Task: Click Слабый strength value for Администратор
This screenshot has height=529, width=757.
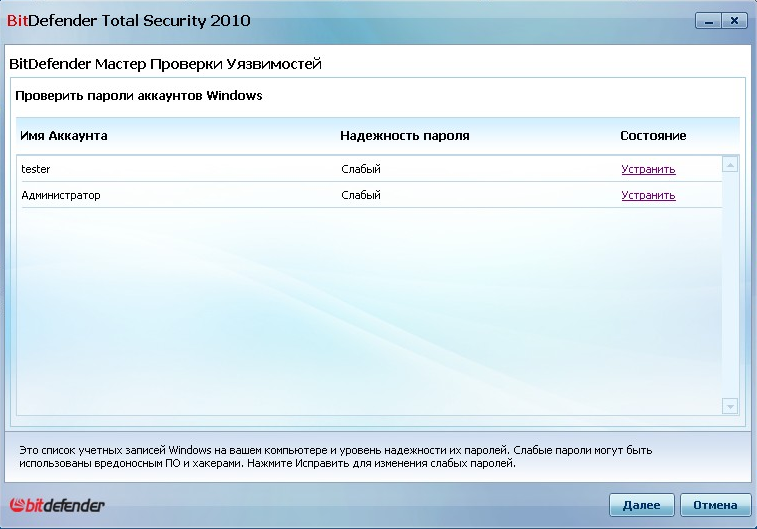Action: pos(361,195)
